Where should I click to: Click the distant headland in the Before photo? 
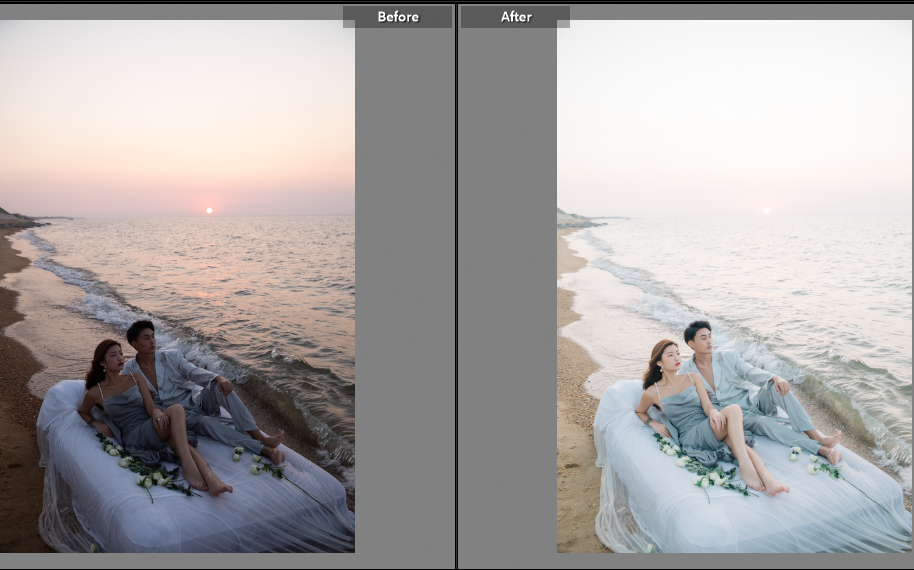17,218
